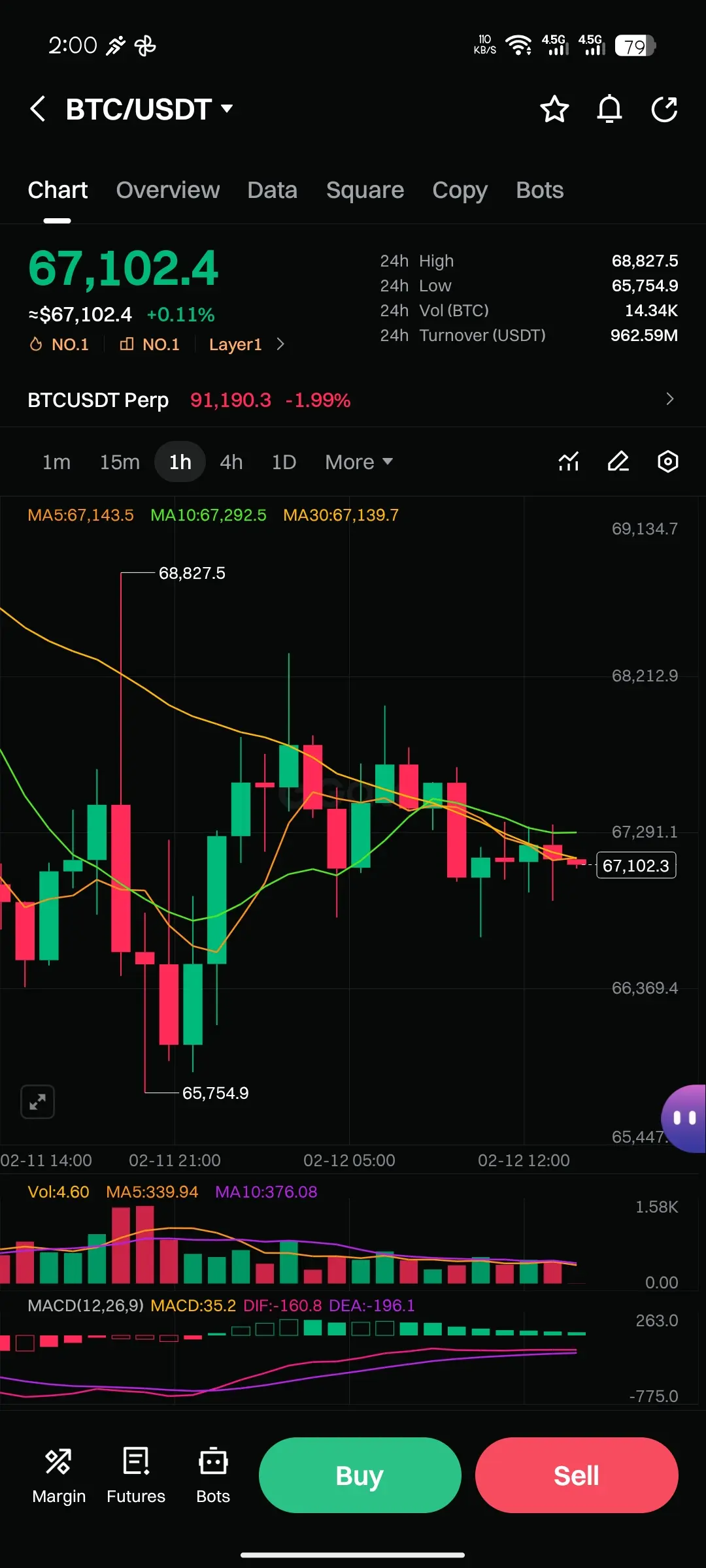Tap the share icon in header
Viewport: 706px width, 1568px height.
(665, 109)
